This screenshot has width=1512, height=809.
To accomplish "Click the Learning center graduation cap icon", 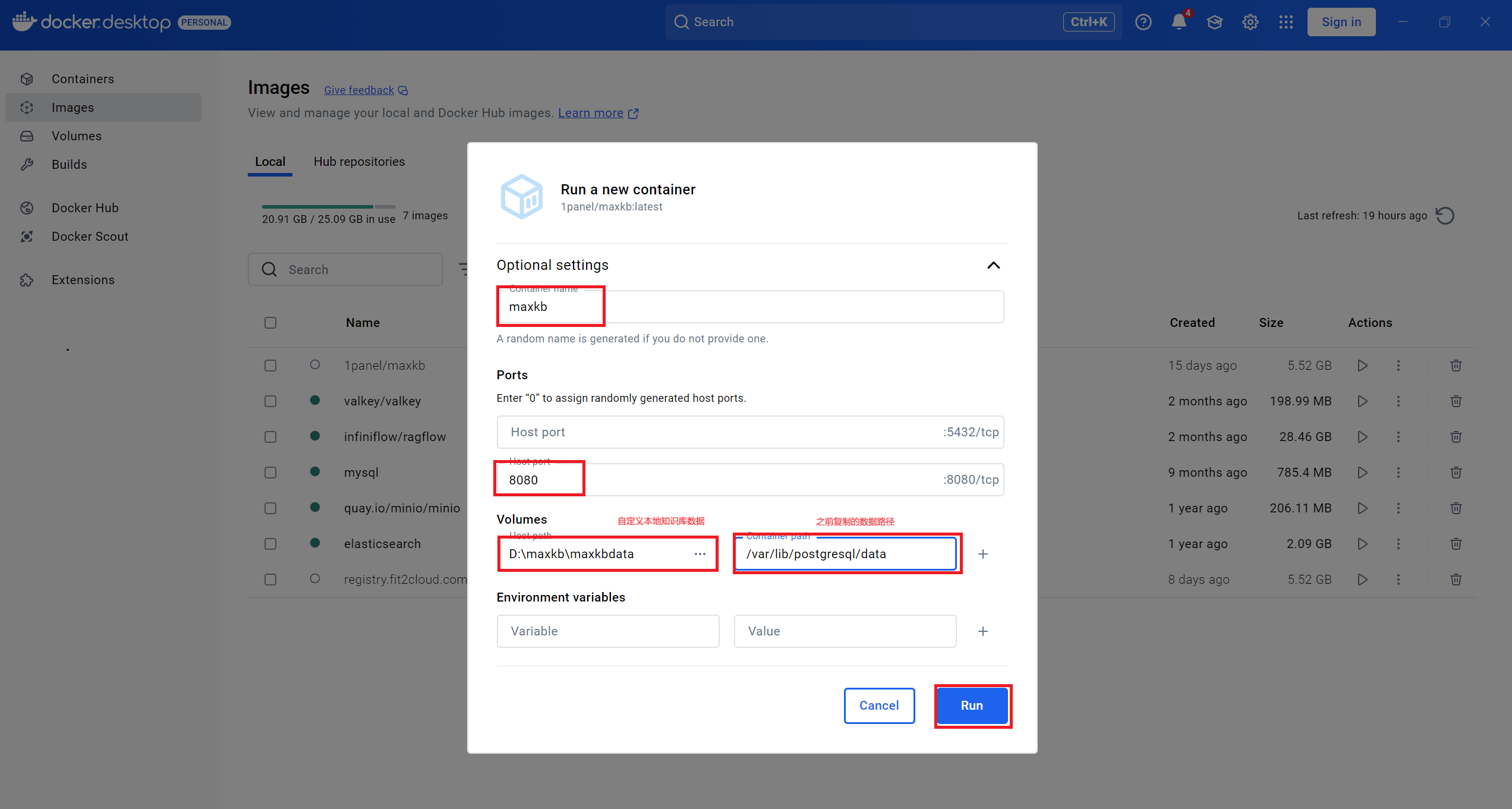I will pyautogui.click(x=1214, y=22).
